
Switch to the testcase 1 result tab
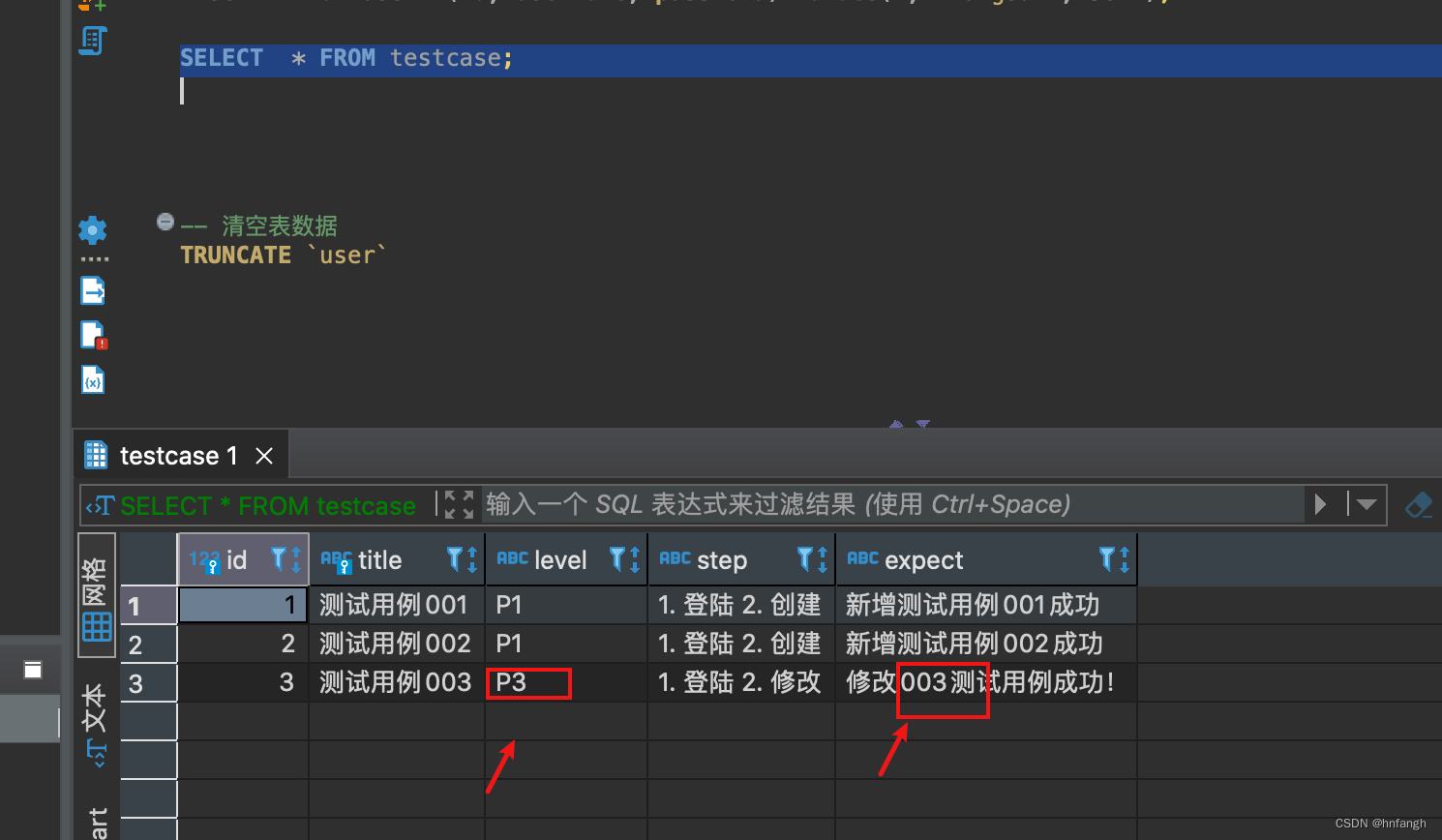tap(178, 456)
